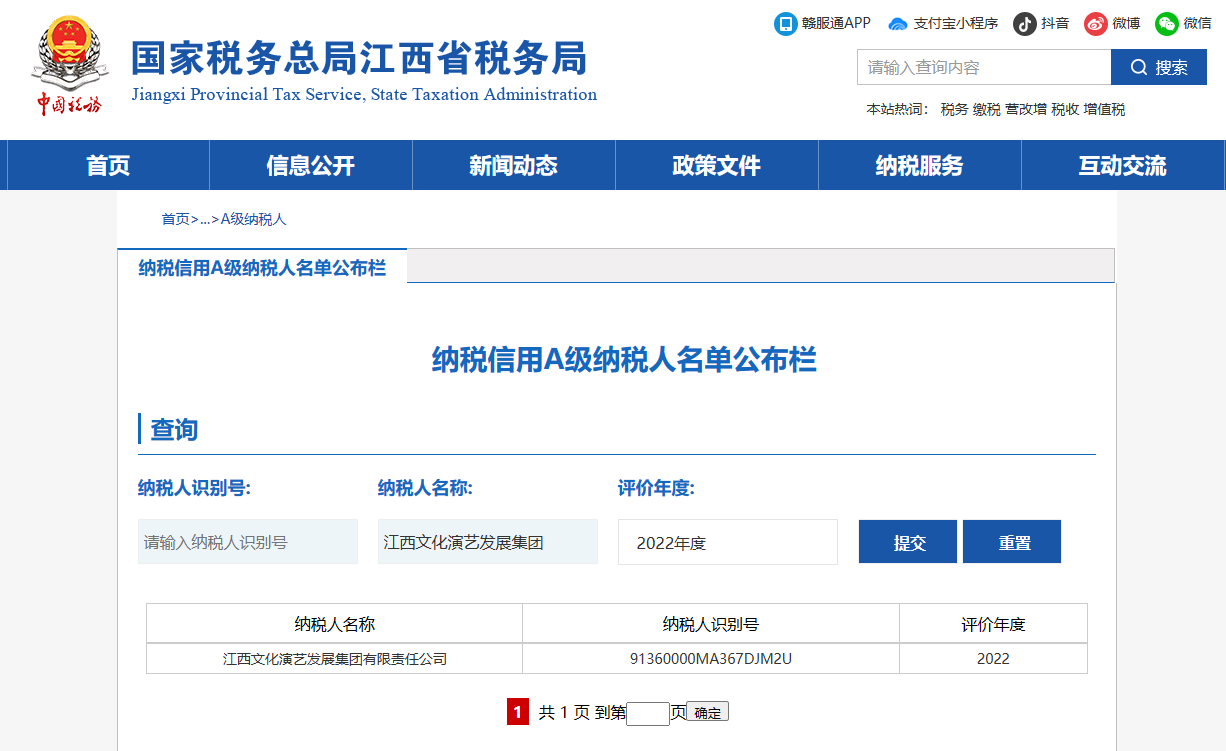The width and height of the screenshot is (1226, 751).
Task: Select hot keyword 营改增
Action: click(x=1026, y=109)
